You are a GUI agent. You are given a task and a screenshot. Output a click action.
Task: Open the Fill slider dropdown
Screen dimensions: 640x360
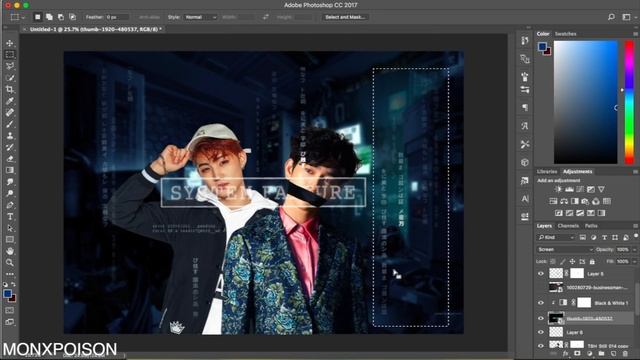[634, 262]
